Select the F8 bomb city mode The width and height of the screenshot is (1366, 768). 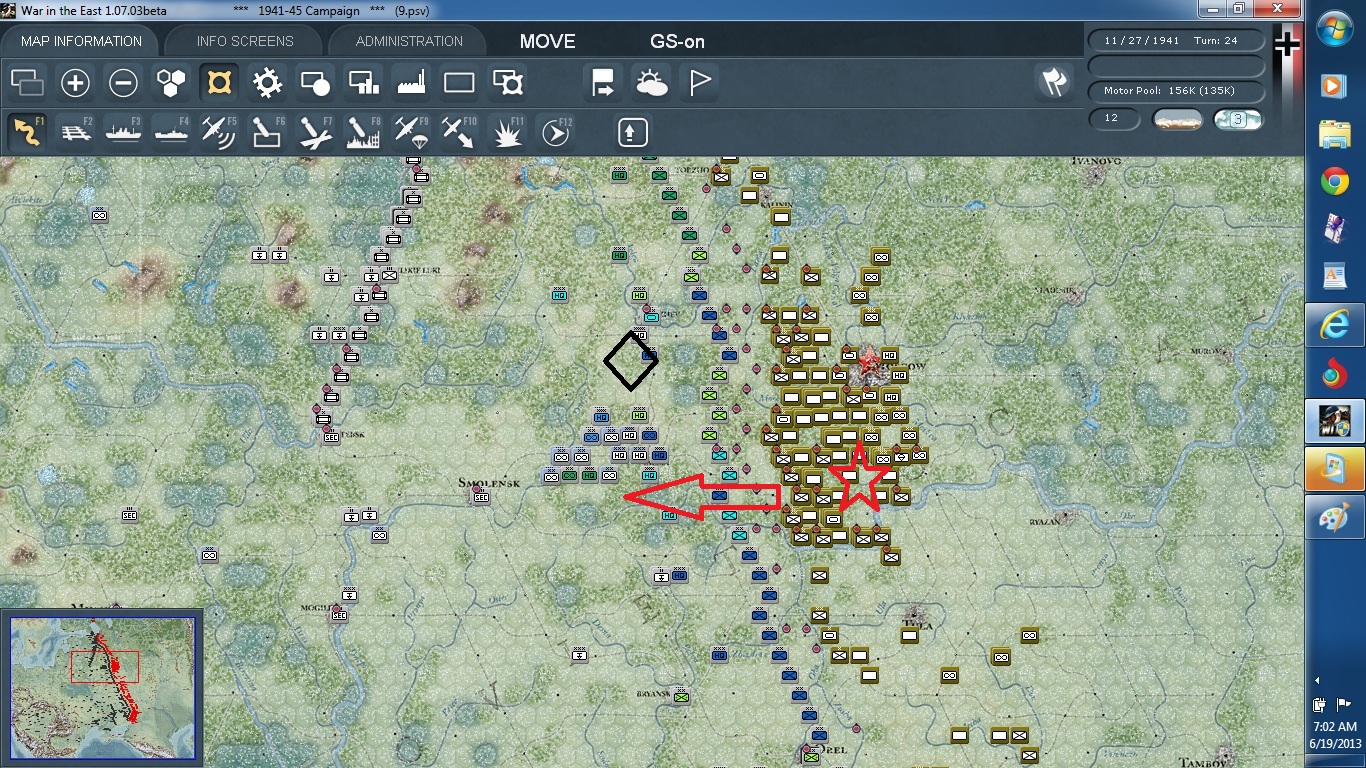363,131
